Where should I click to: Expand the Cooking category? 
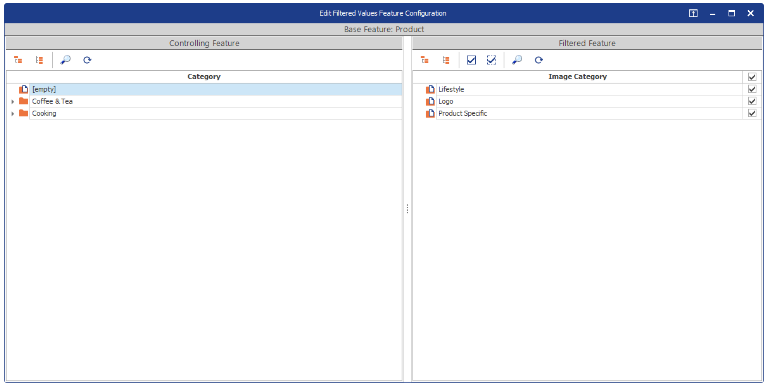coord(13,114)
